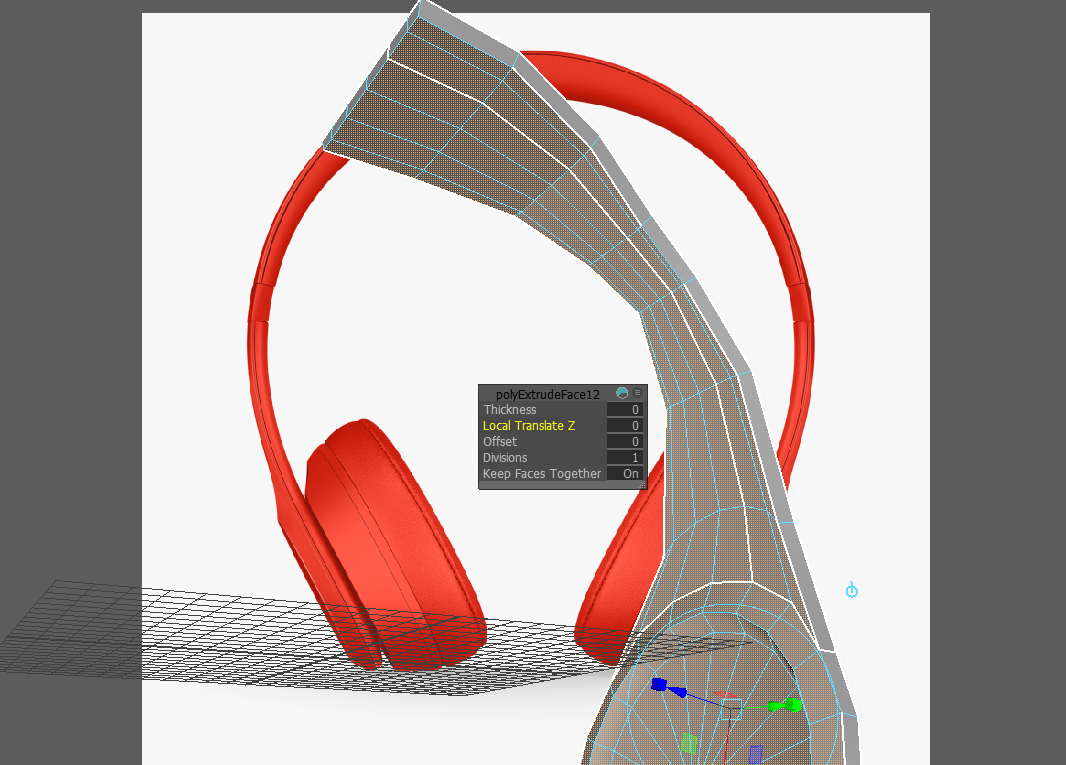The image size is (1066, 765).
Task: Select the green axis arrow of the extrude manipulator
Action: (x=775, y=705)
